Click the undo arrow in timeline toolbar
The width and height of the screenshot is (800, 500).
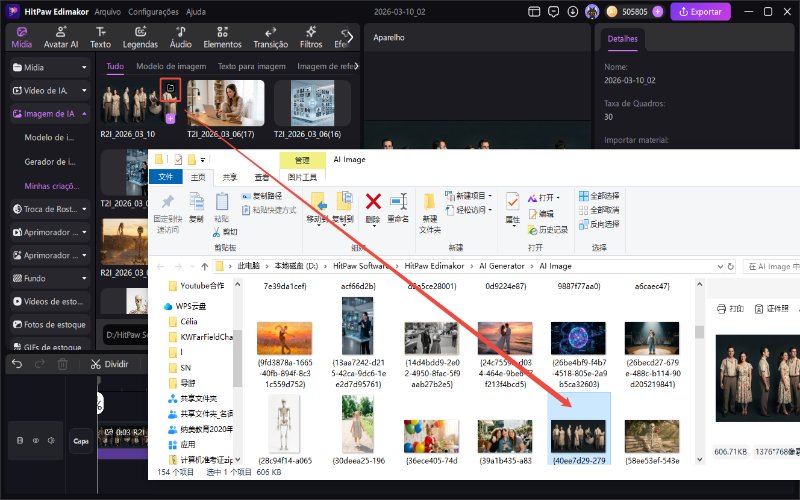click(17, 365)
